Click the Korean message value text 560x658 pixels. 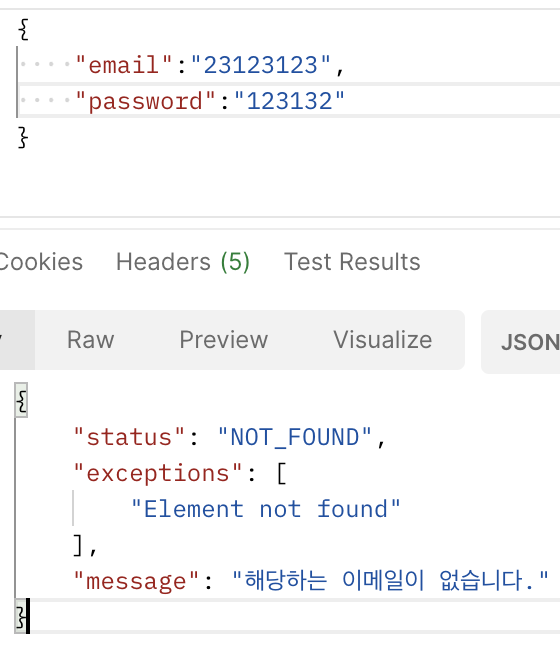click(x=390, y=581)
